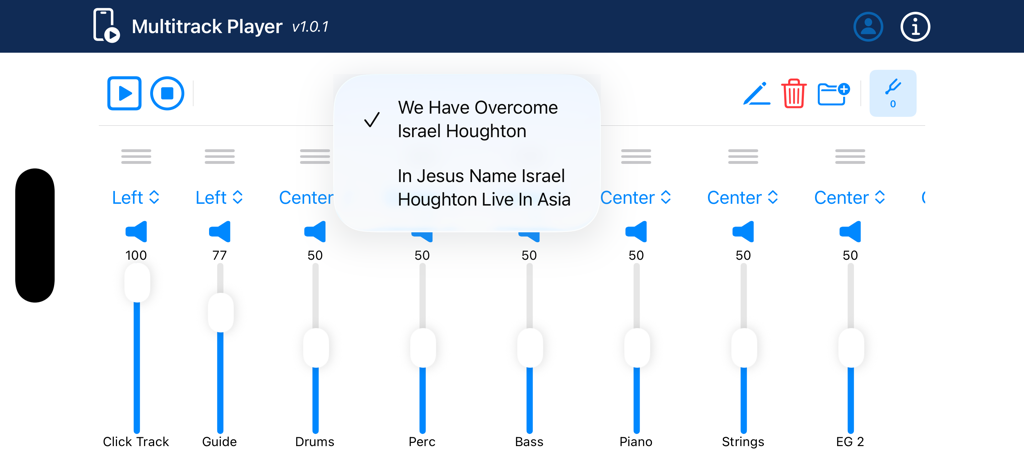1024x471 pixels.
Task: Mute the Click Track speaker icon
Action: point(136,231)
